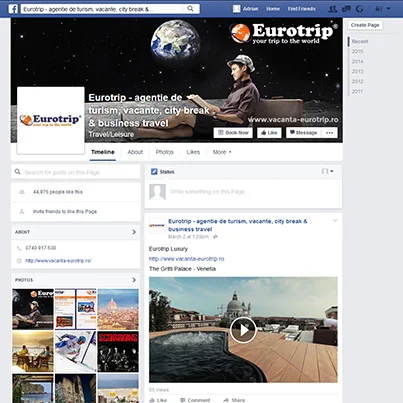The image size is (403, 403).
Task: Open the website link in the About box
Action: (58, 261)
